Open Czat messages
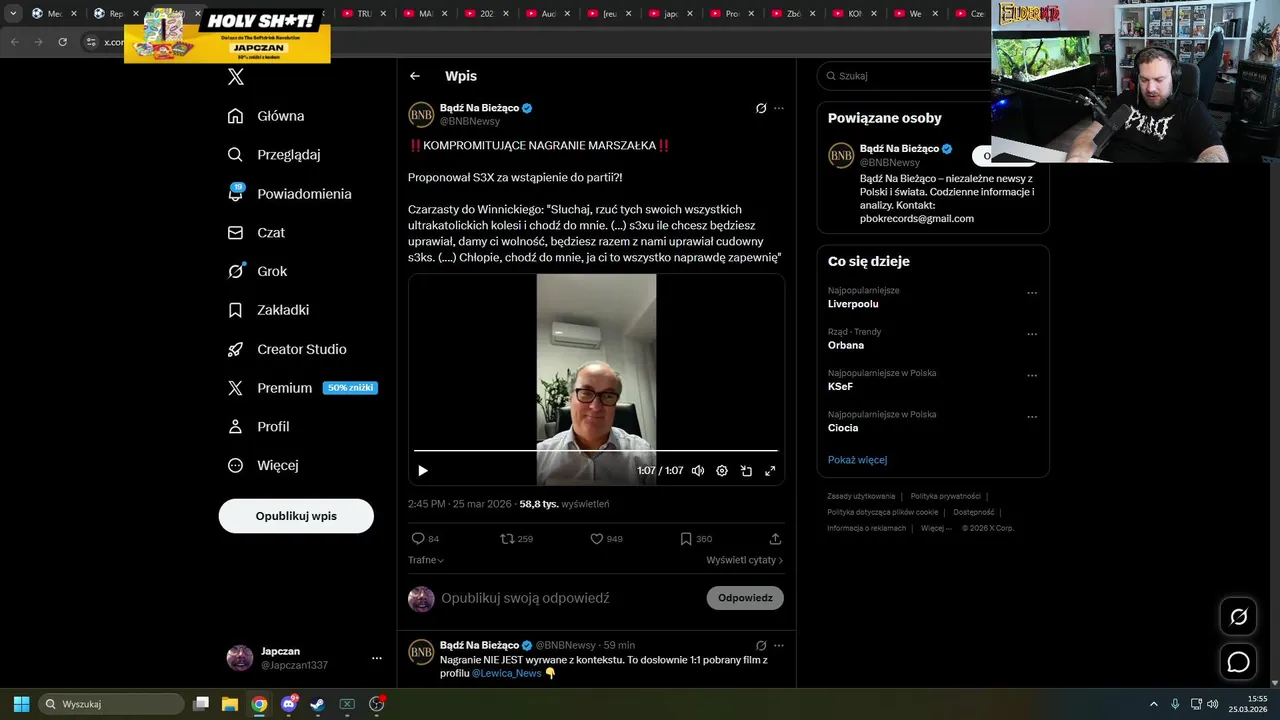Viewport: 1280px width, 720px height. point(256,233)
